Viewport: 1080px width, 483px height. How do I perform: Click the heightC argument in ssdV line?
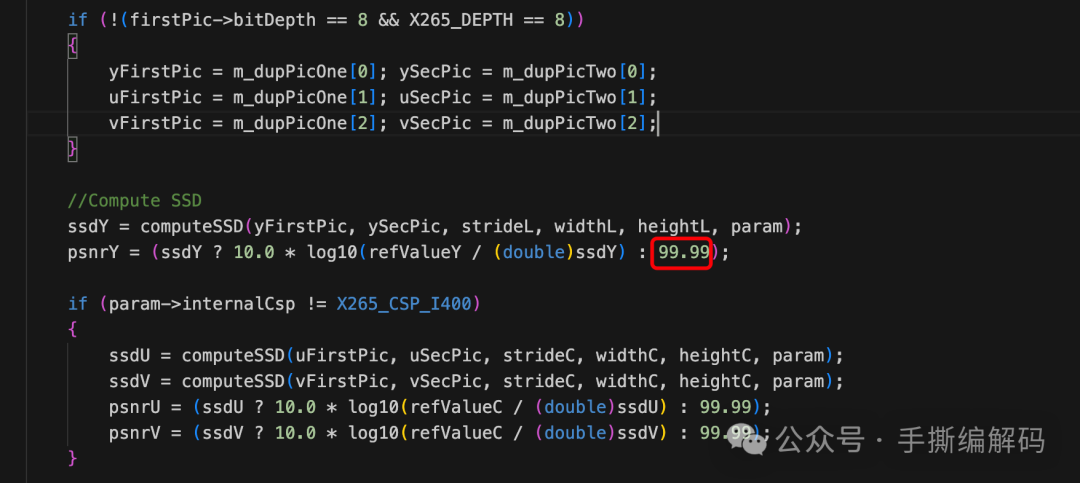coord(714,381)
